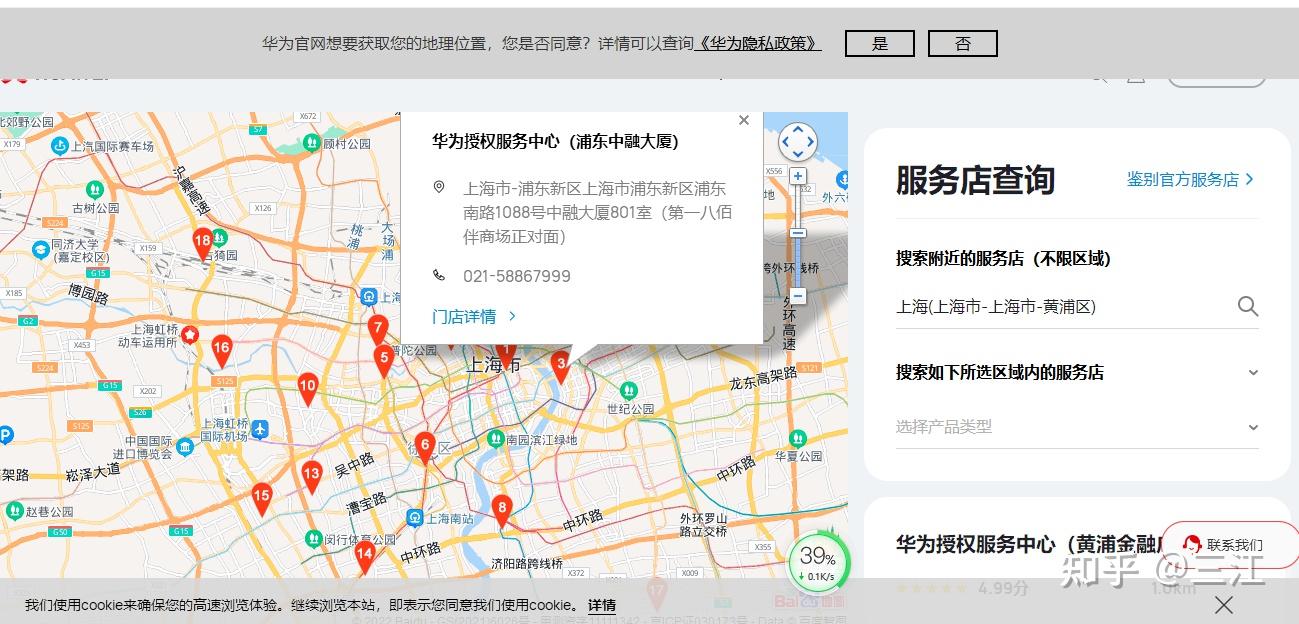The image size is (1299, 624).
Task: Click the 顾村公园 park icon
Action: 312,143
